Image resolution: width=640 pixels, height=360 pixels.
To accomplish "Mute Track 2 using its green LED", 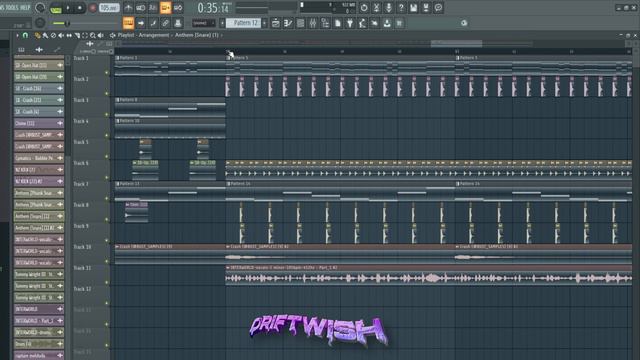I will pyautogui.click(x=107, y=93).
